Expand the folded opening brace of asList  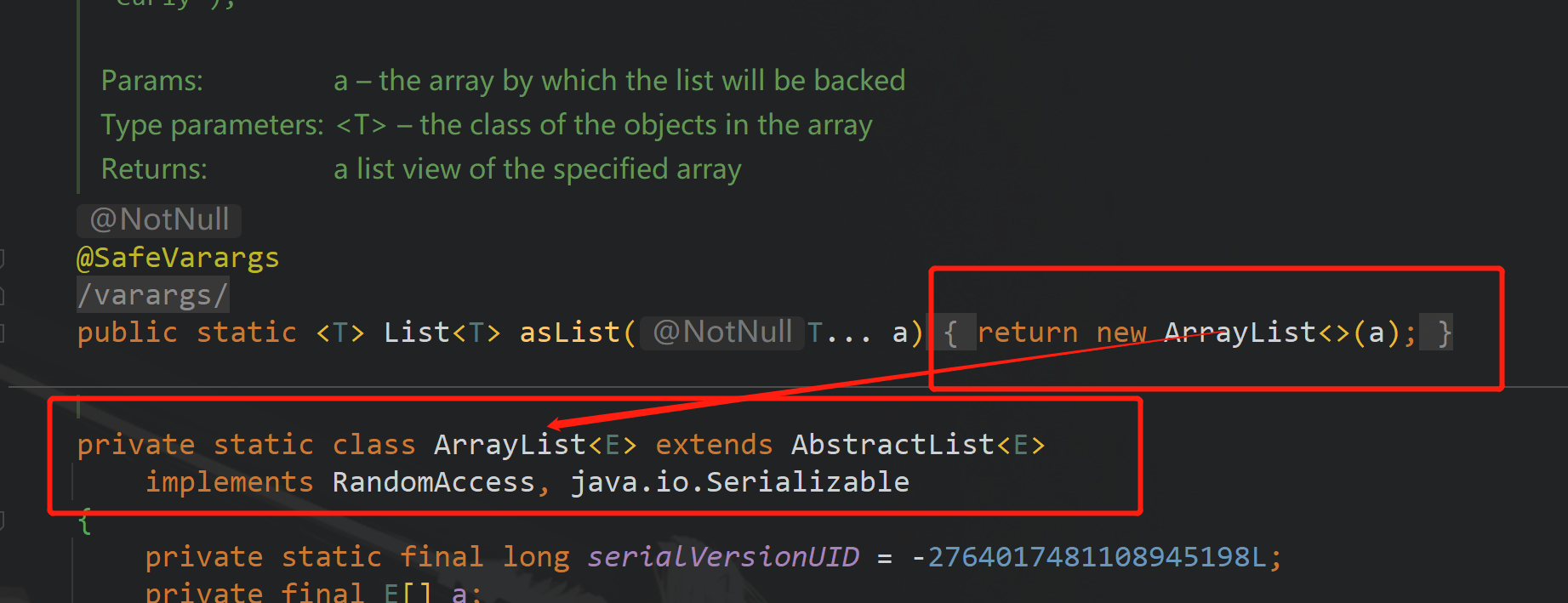951,333
